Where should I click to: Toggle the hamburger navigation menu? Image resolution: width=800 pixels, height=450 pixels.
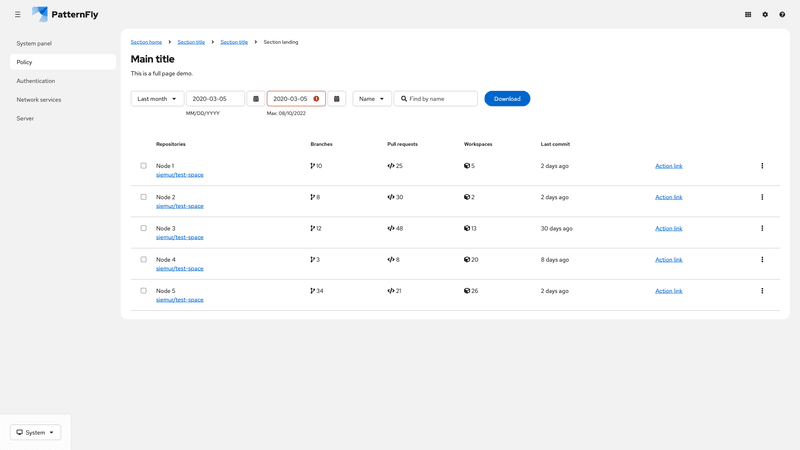[x=18, y=14]
